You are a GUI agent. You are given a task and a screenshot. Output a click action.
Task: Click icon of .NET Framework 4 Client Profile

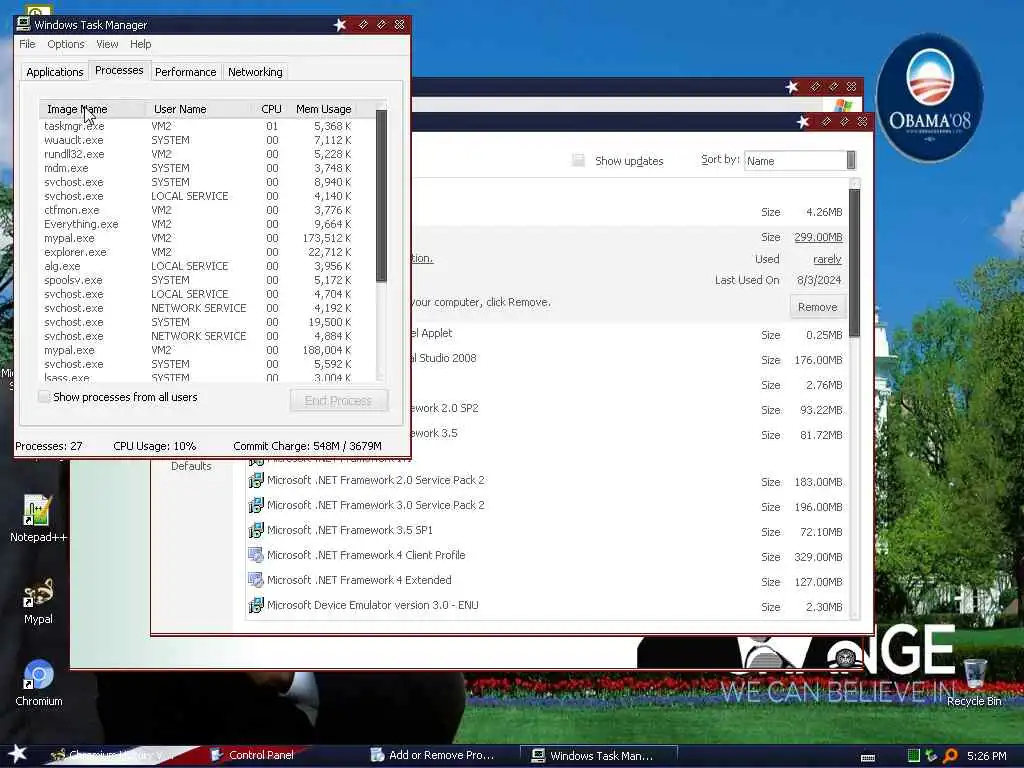(x=256, y=555)
